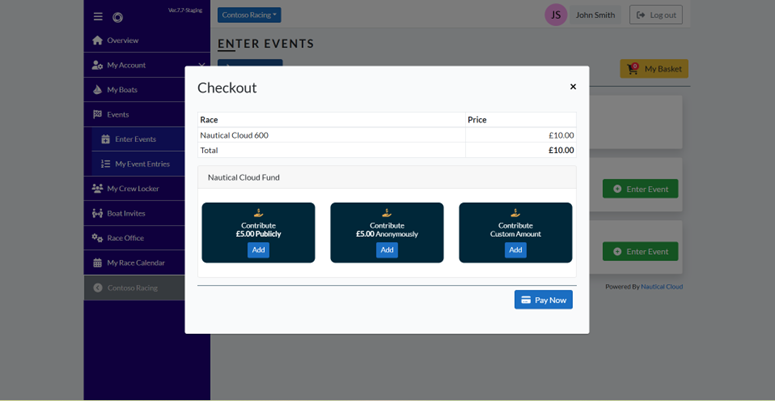Click the JS user avatar
The image size is (775, 401).
[x=556, y=15]
